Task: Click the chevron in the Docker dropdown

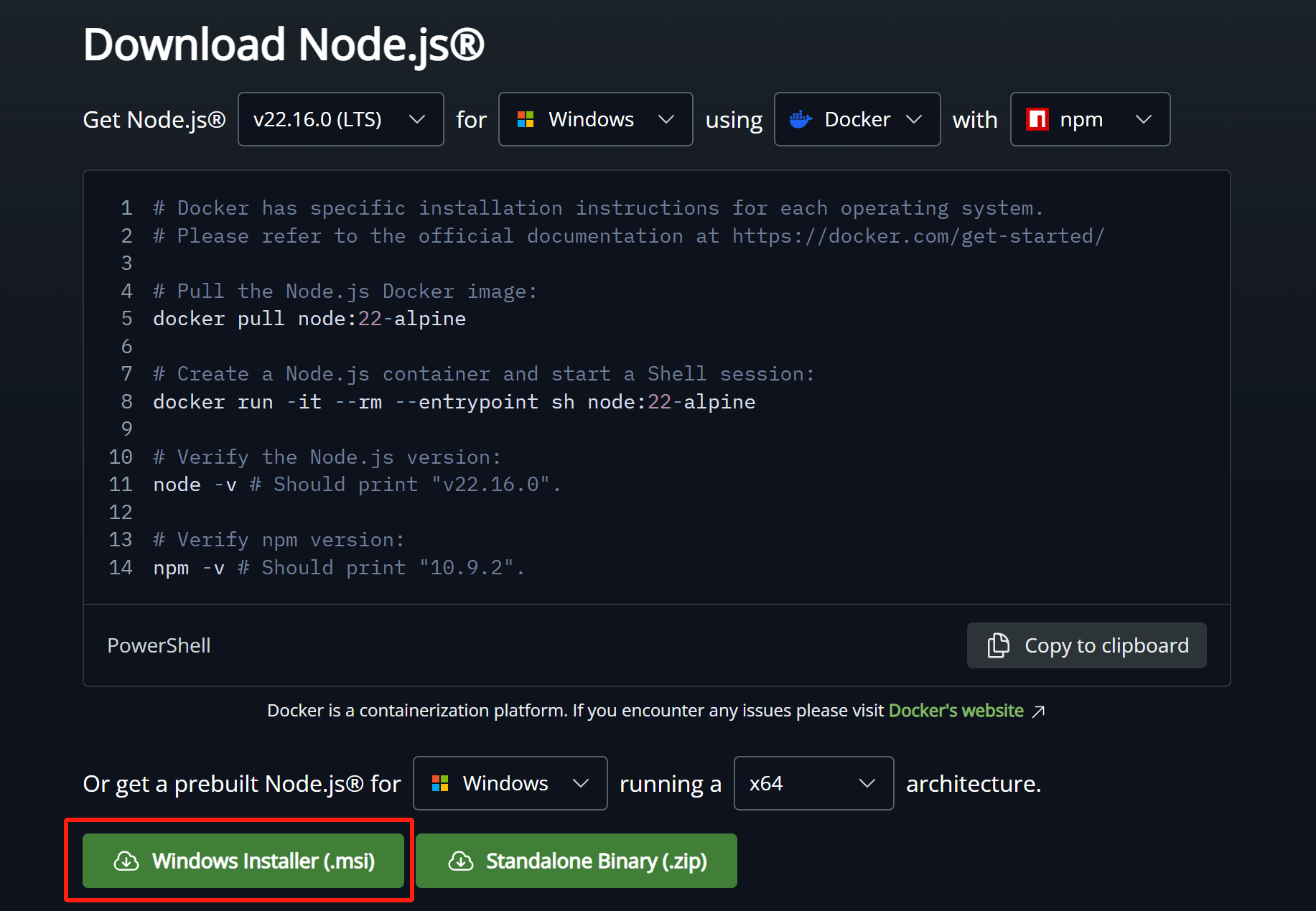Action: coord(914,119)
